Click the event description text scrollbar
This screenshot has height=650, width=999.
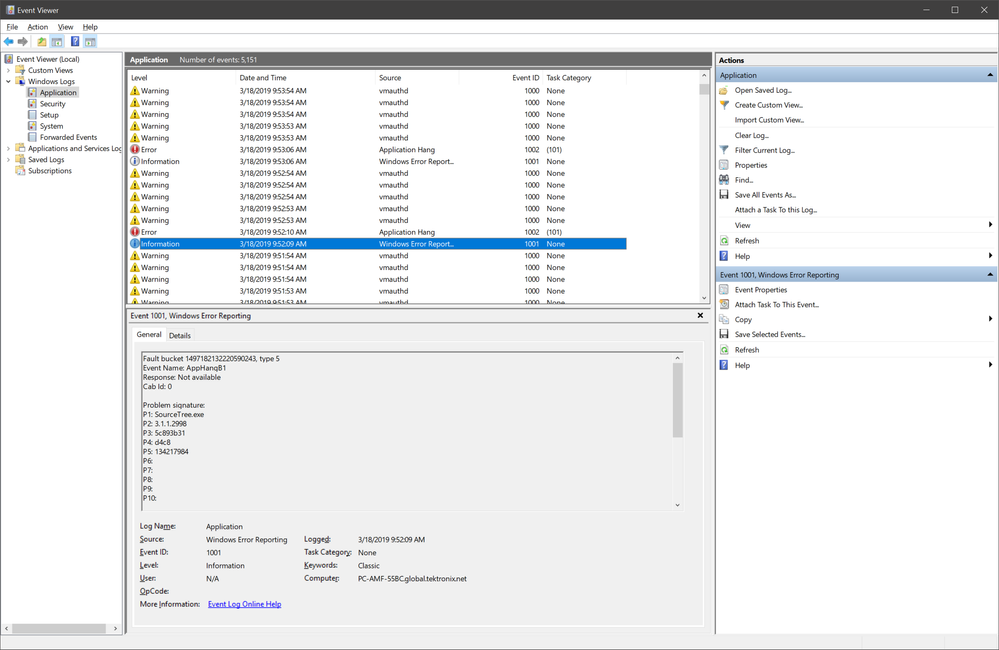[x=677, y=431]
